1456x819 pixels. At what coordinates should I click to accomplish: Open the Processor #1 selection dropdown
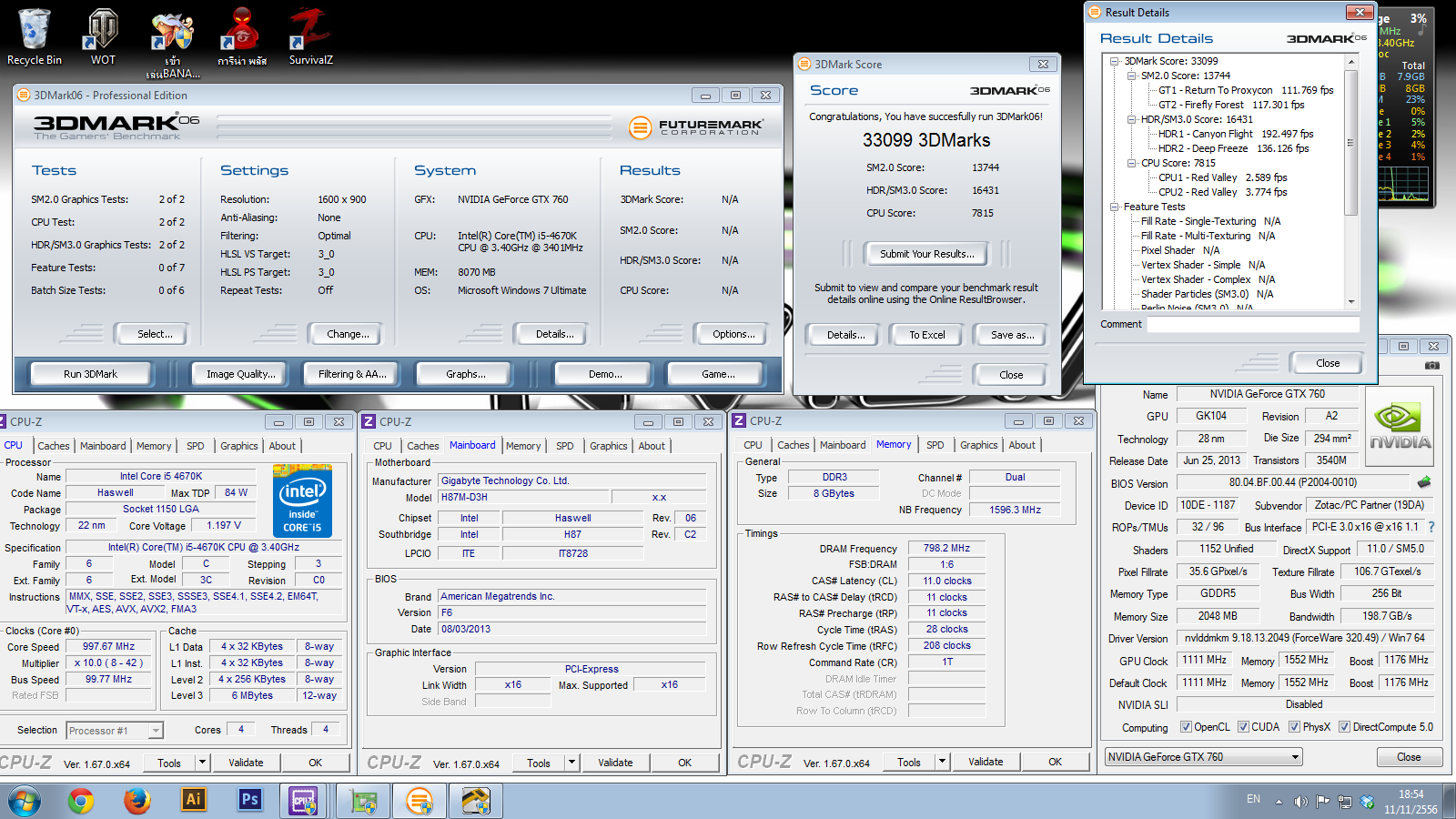click(x=115, y=731)
